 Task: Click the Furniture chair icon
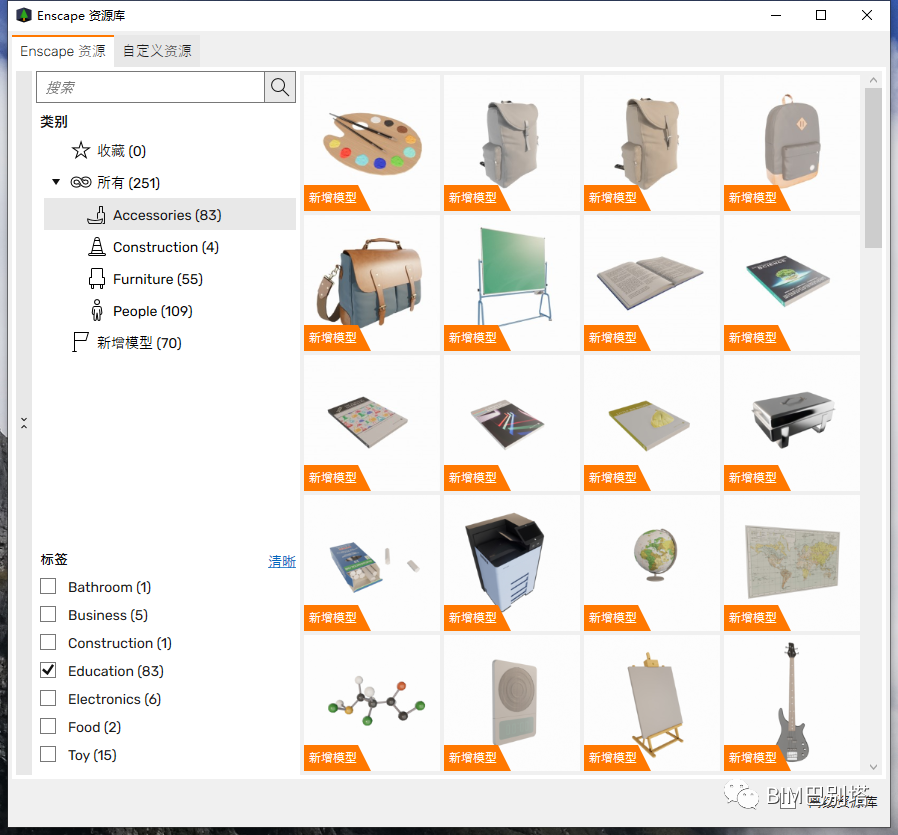(x=97, y=279)
